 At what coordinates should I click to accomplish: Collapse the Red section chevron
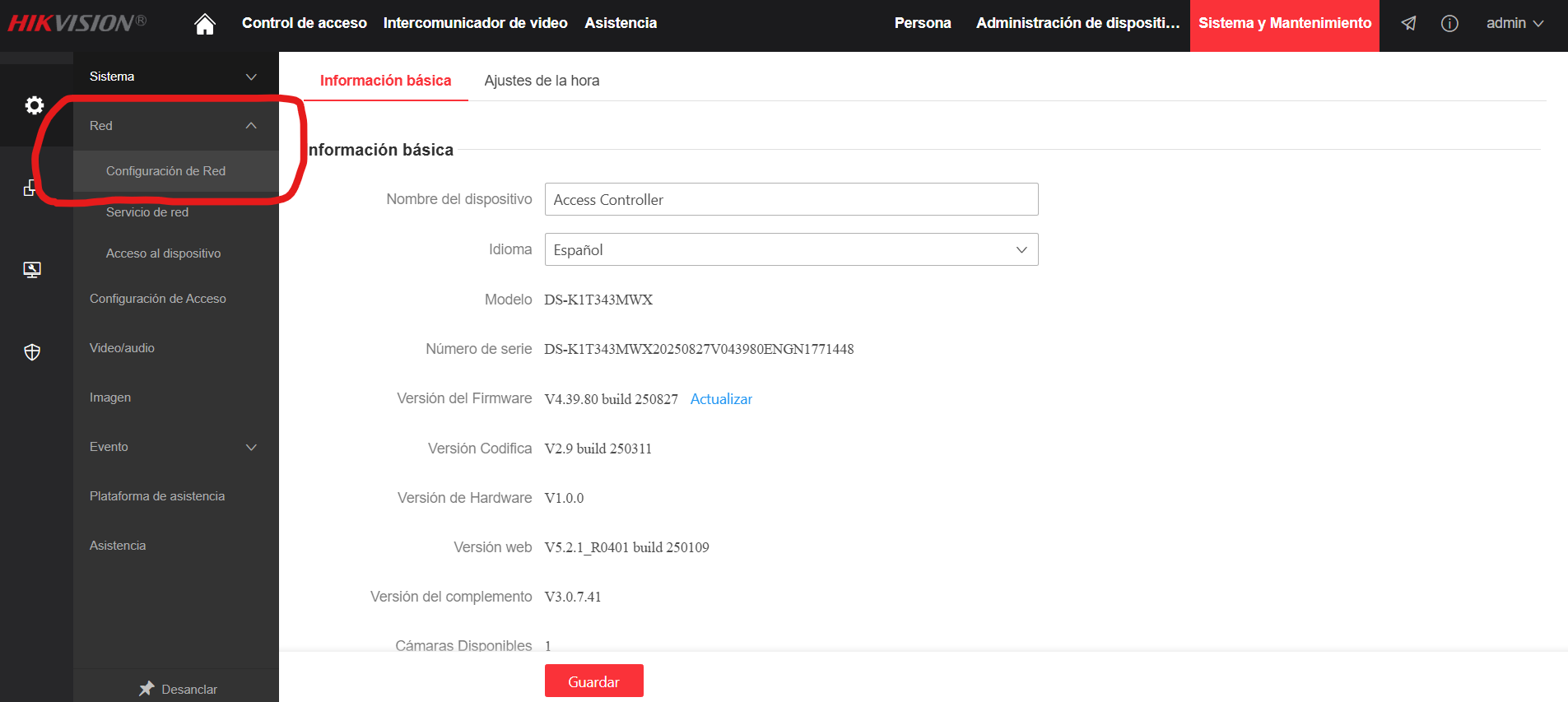point(251,126)
